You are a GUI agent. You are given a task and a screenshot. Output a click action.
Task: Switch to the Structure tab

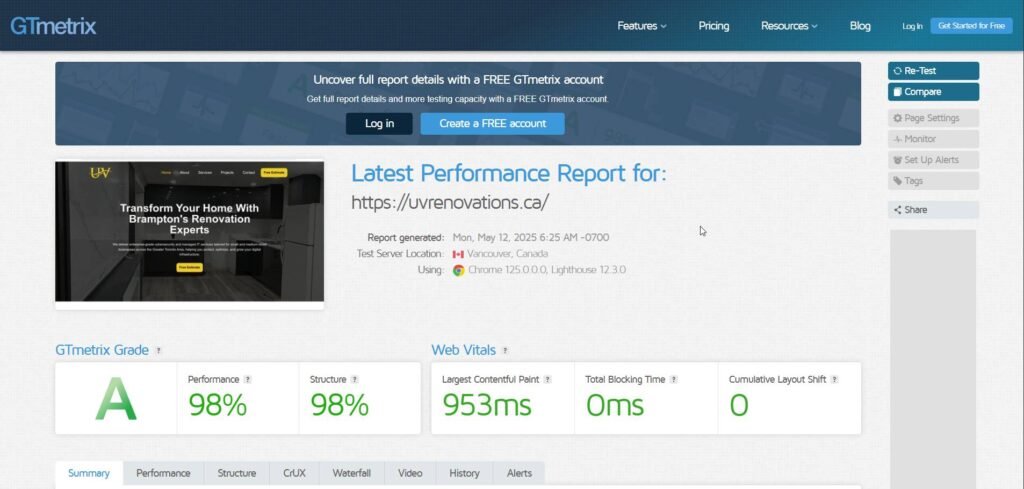tap(236, 473)
